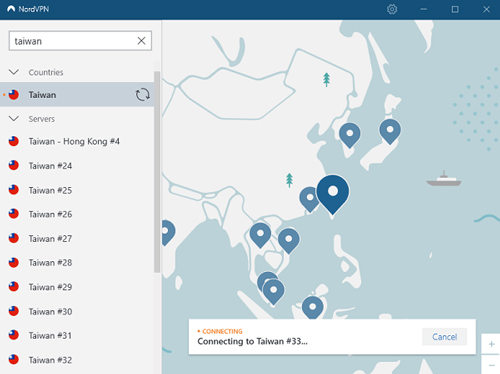This screenshot has height=374, width=500.
Task: Click the reconnect icon beside Taiwan country
Action: point(142,95)
